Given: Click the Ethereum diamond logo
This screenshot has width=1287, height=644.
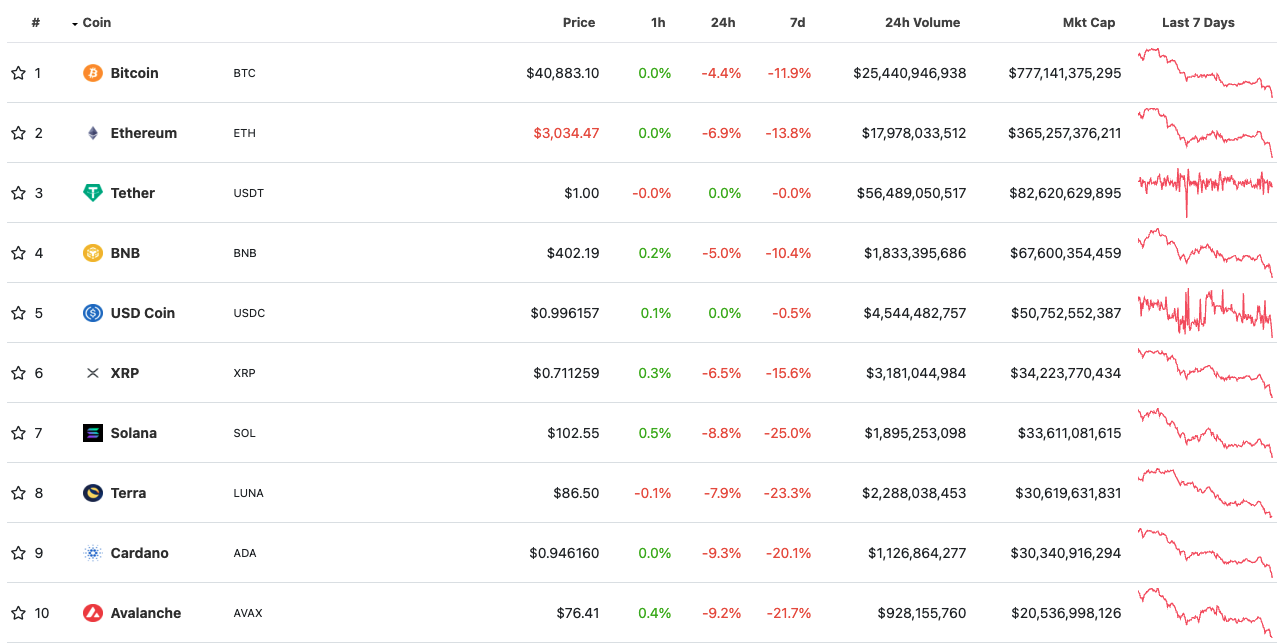Looking at the screenshot, I should click(93, 133).
